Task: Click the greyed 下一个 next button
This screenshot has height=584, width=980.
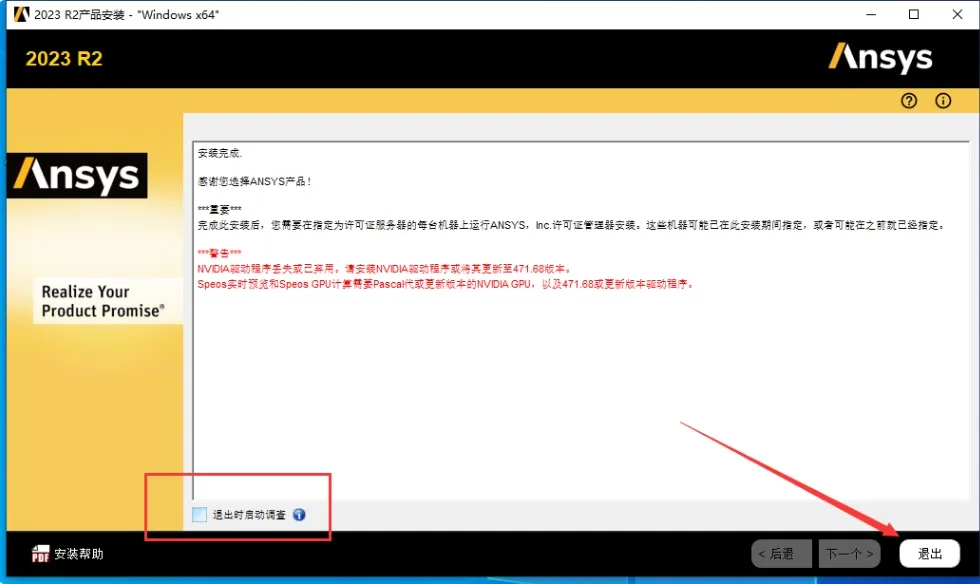Action: [849, 553]
